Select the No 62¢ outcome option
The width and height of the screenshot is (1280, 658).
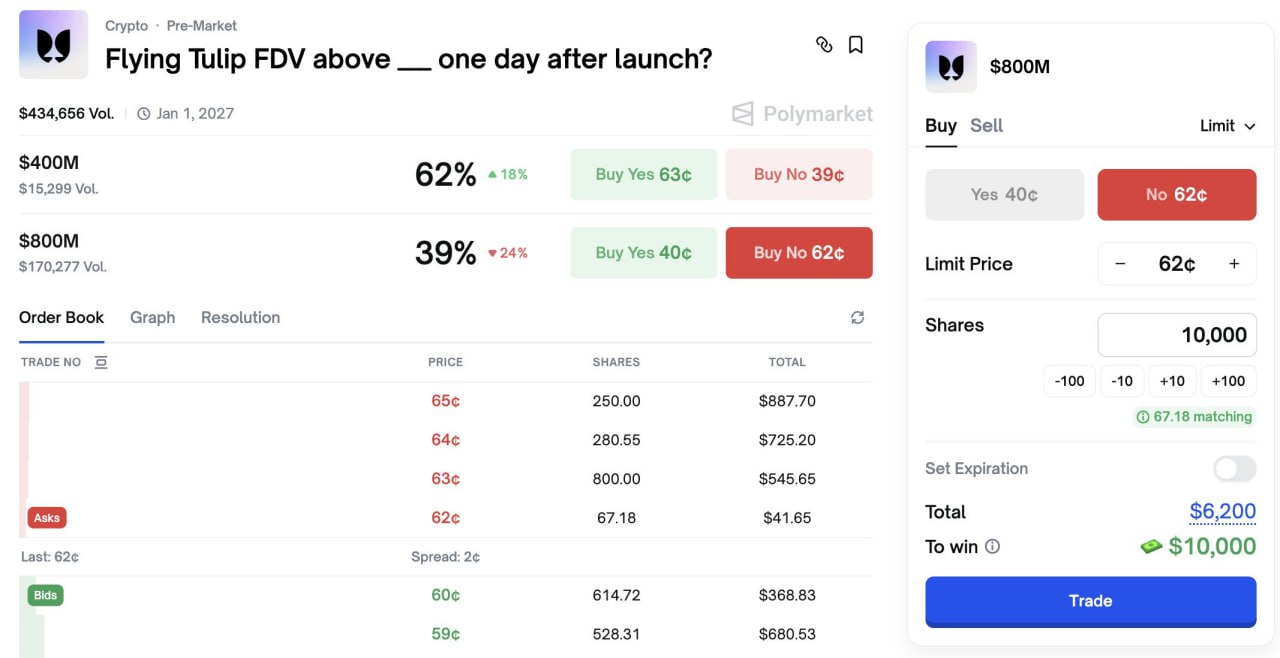click(1176, 195)
